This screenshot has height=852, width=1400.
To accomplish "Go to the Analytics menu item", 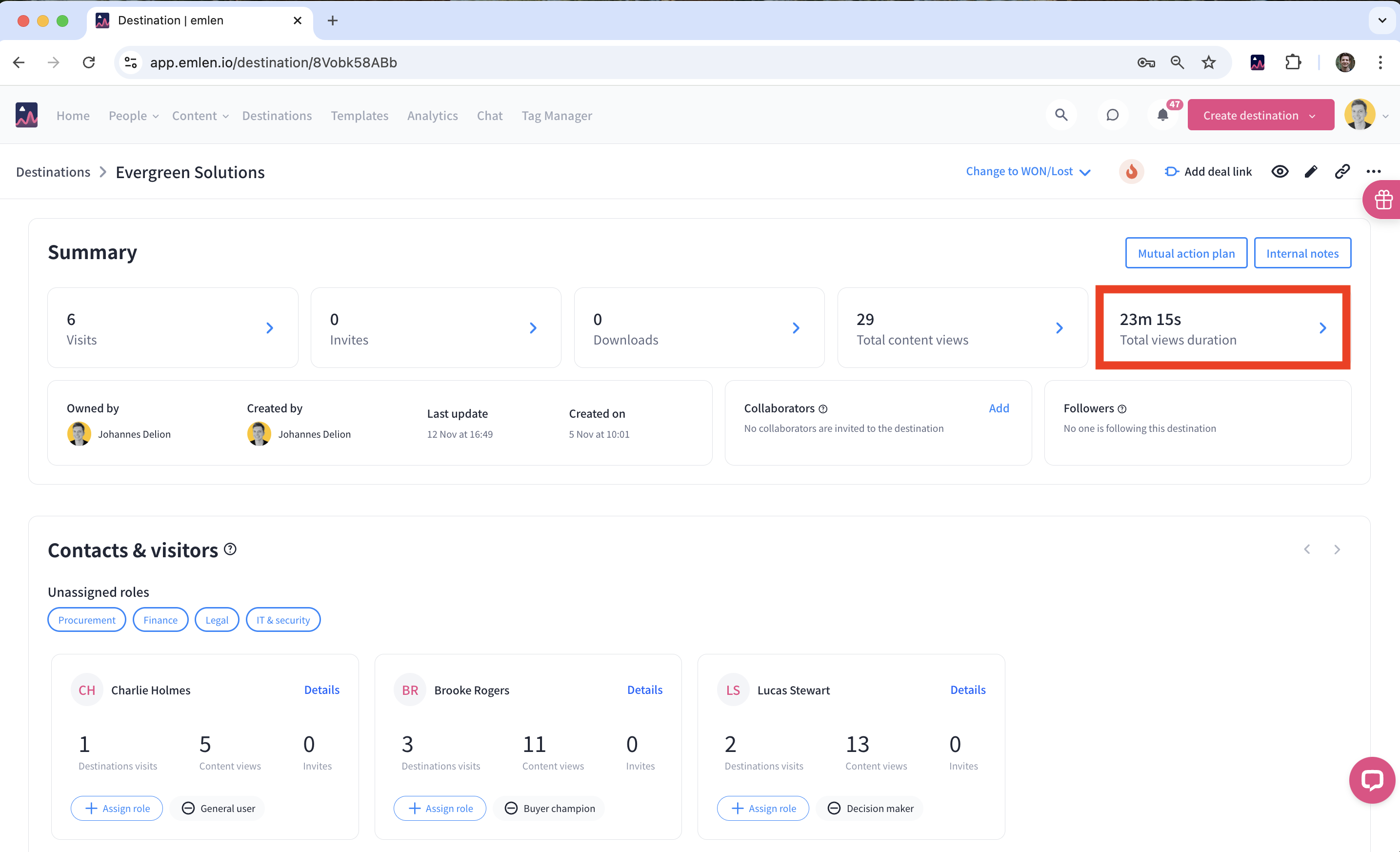I will pos(432,116).
